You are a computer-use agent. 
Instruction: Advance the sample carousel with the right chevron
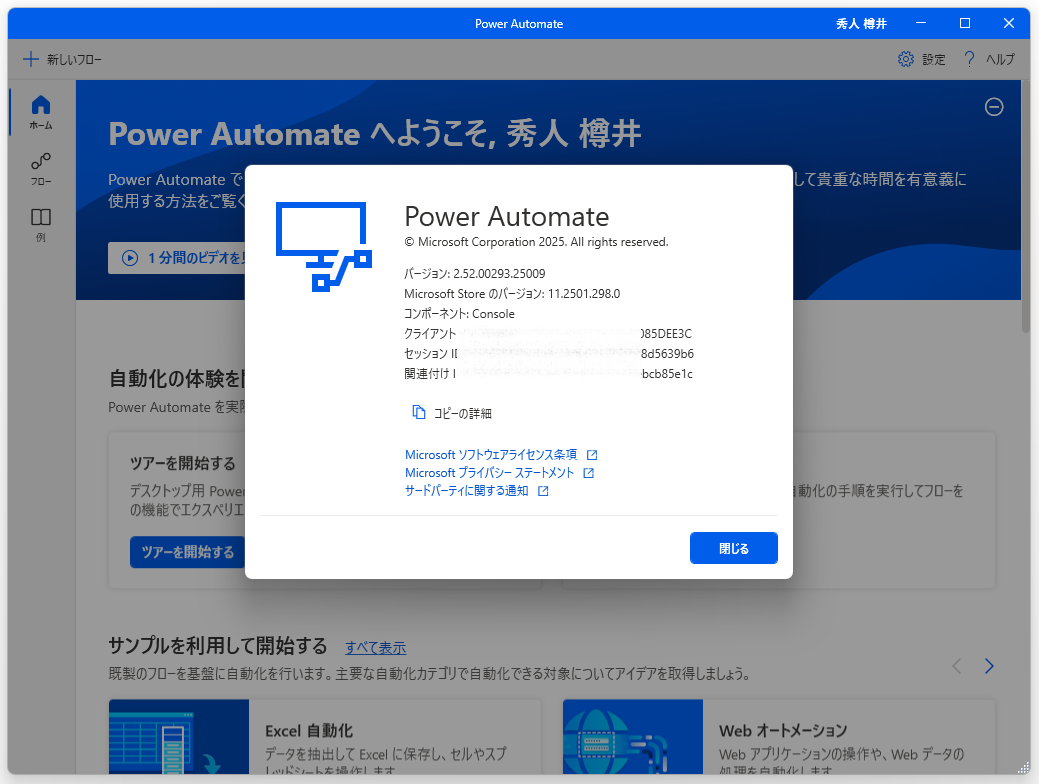coord(989,665)
